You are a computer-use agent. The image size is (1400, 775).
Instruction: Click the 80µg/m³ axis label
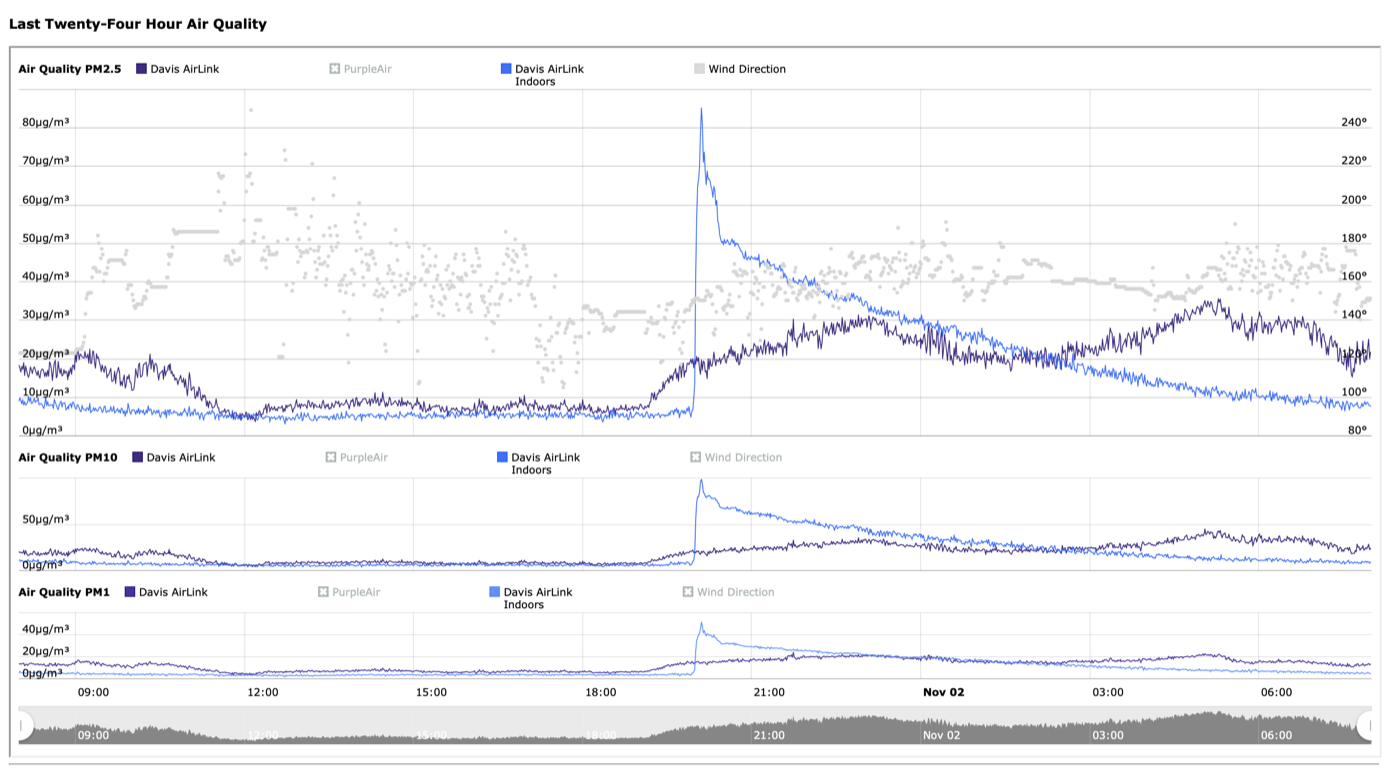pyautogui.click(x=46, y=122)
